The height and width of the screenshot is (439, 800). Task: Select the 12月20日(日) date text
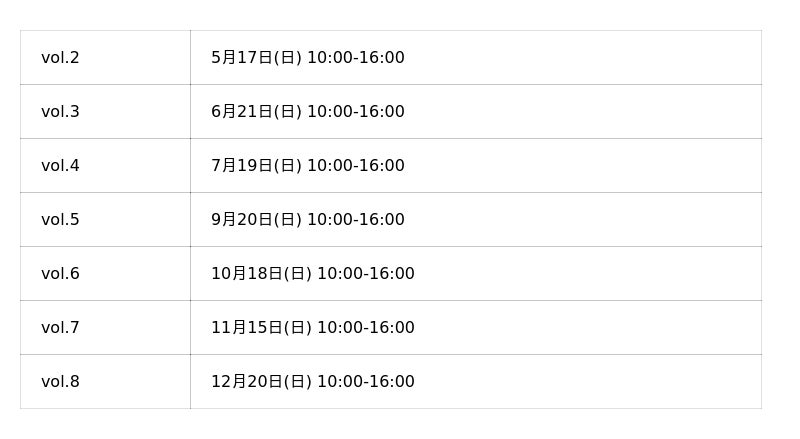pyautogui.click(x=261, y=382)
